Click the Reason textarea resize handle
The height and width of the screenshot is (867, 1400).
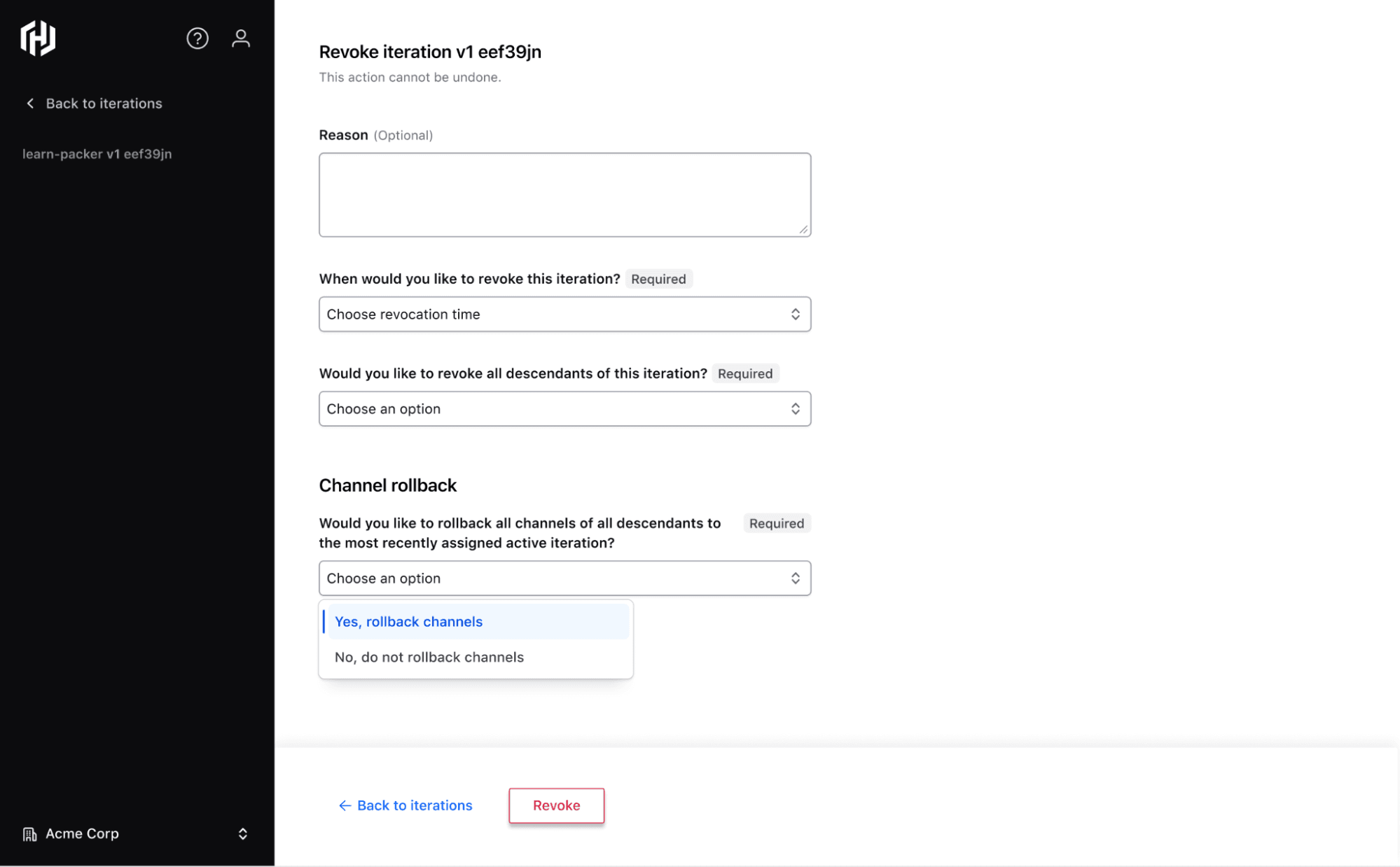(803, 230)
